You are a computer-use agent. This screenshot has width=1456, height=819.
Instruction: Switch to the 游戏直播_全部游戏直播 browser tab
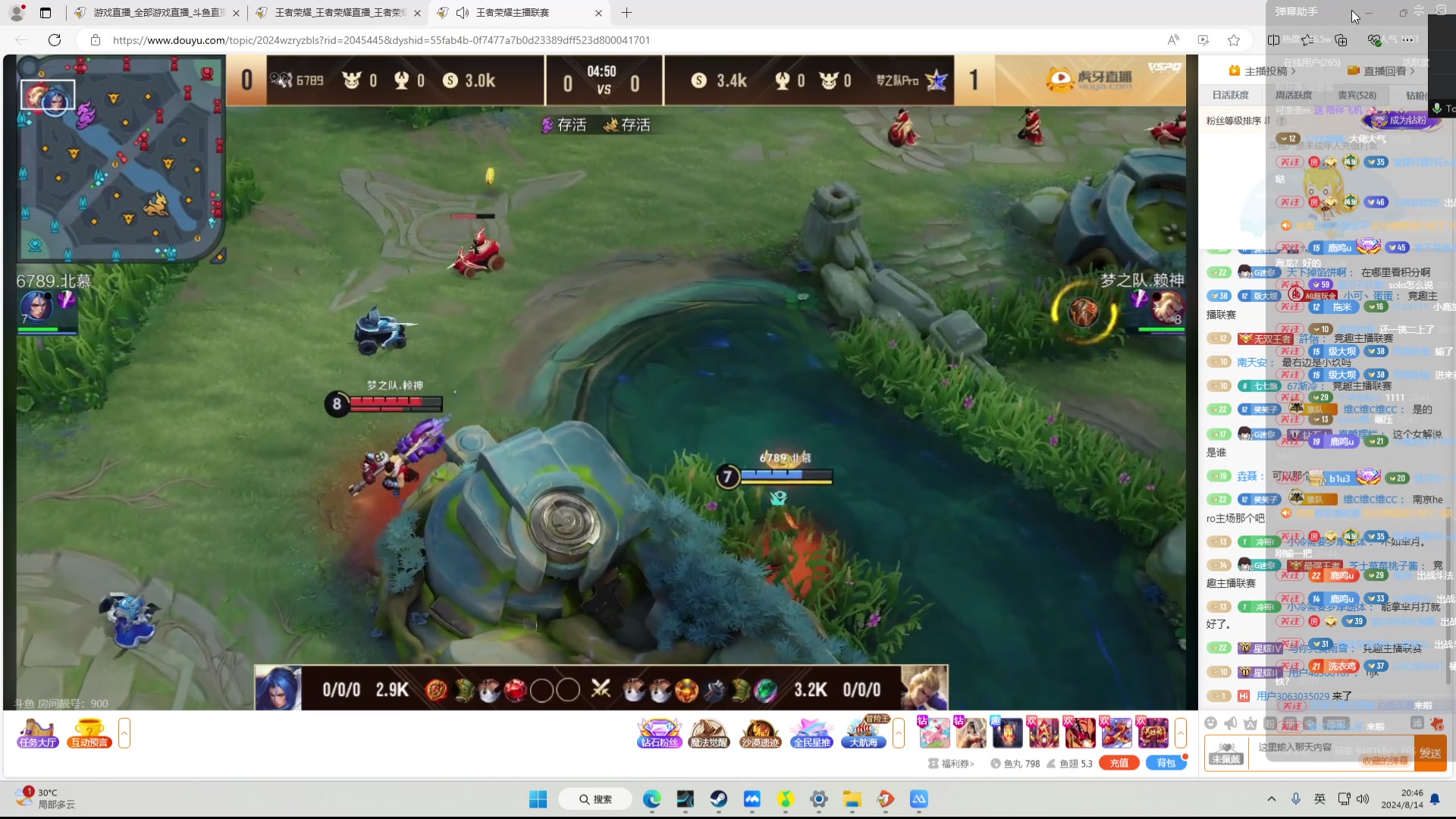click(158, 12)
